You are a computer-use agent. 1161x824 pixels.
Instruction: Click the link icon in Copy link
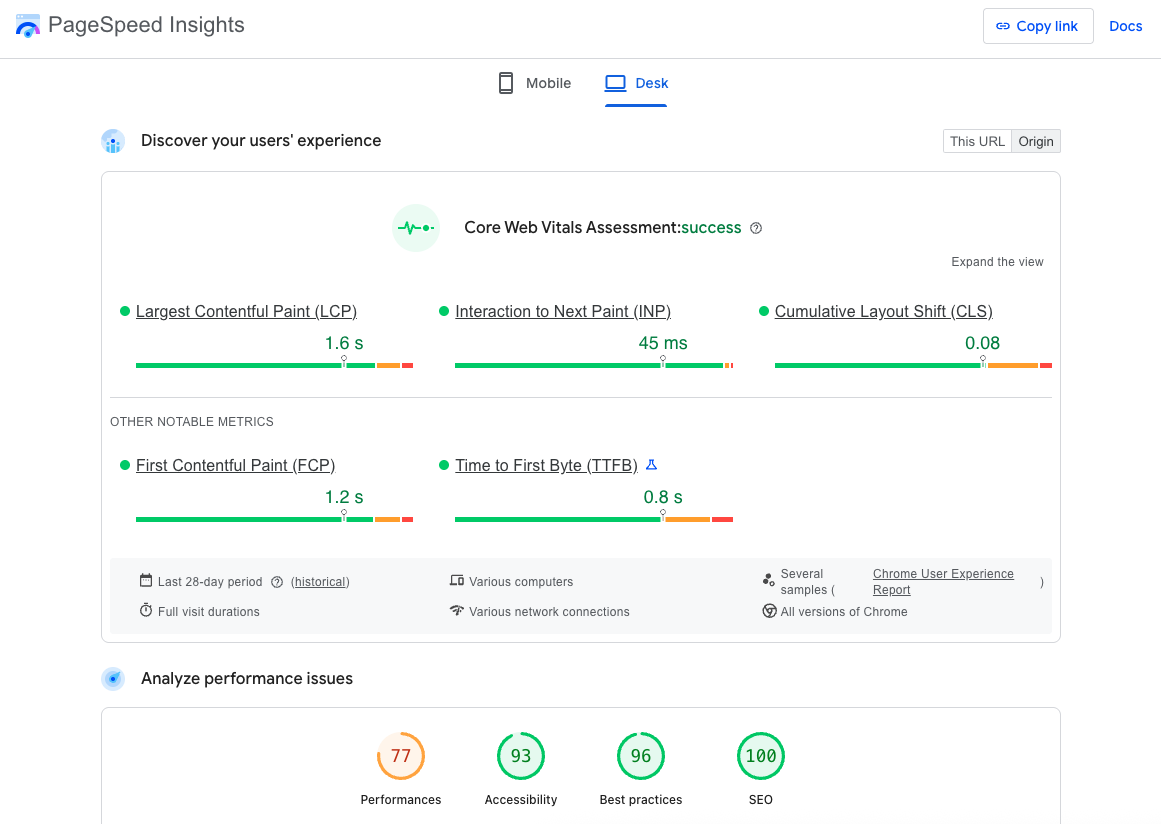click(1003, 27)
